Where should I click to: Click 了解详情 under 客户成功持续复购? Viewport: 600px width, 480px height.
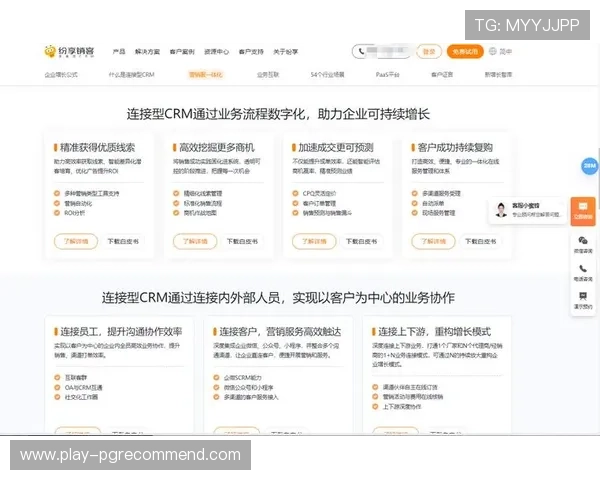434,242
